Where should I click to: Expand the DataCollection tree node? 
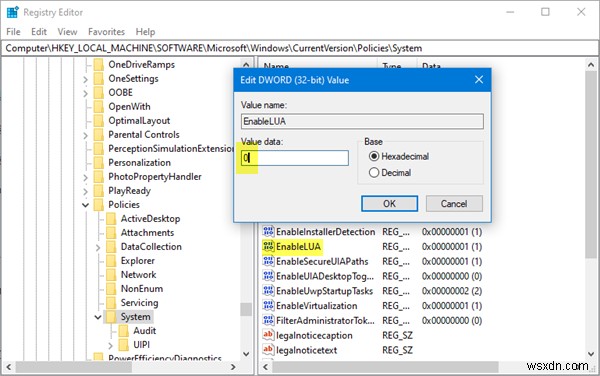point(98,247)
